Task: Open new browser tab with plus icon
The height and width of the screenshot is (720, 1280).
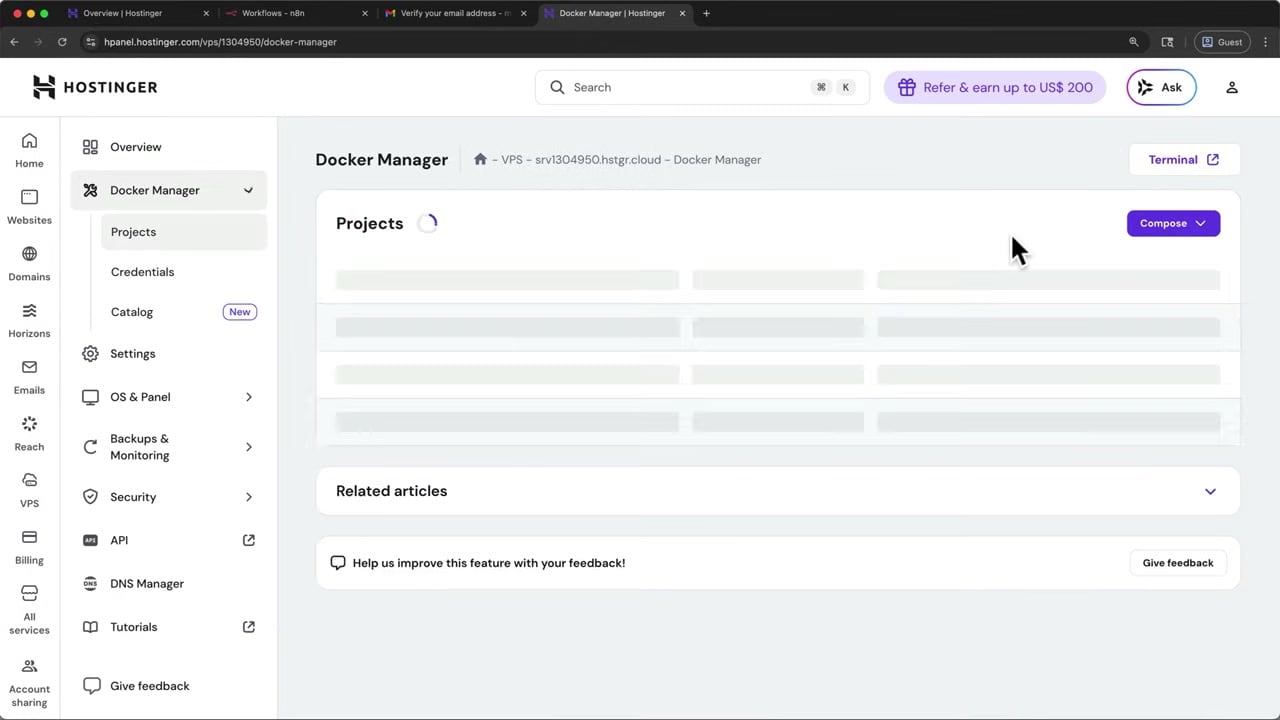Action: pos(706,13)
